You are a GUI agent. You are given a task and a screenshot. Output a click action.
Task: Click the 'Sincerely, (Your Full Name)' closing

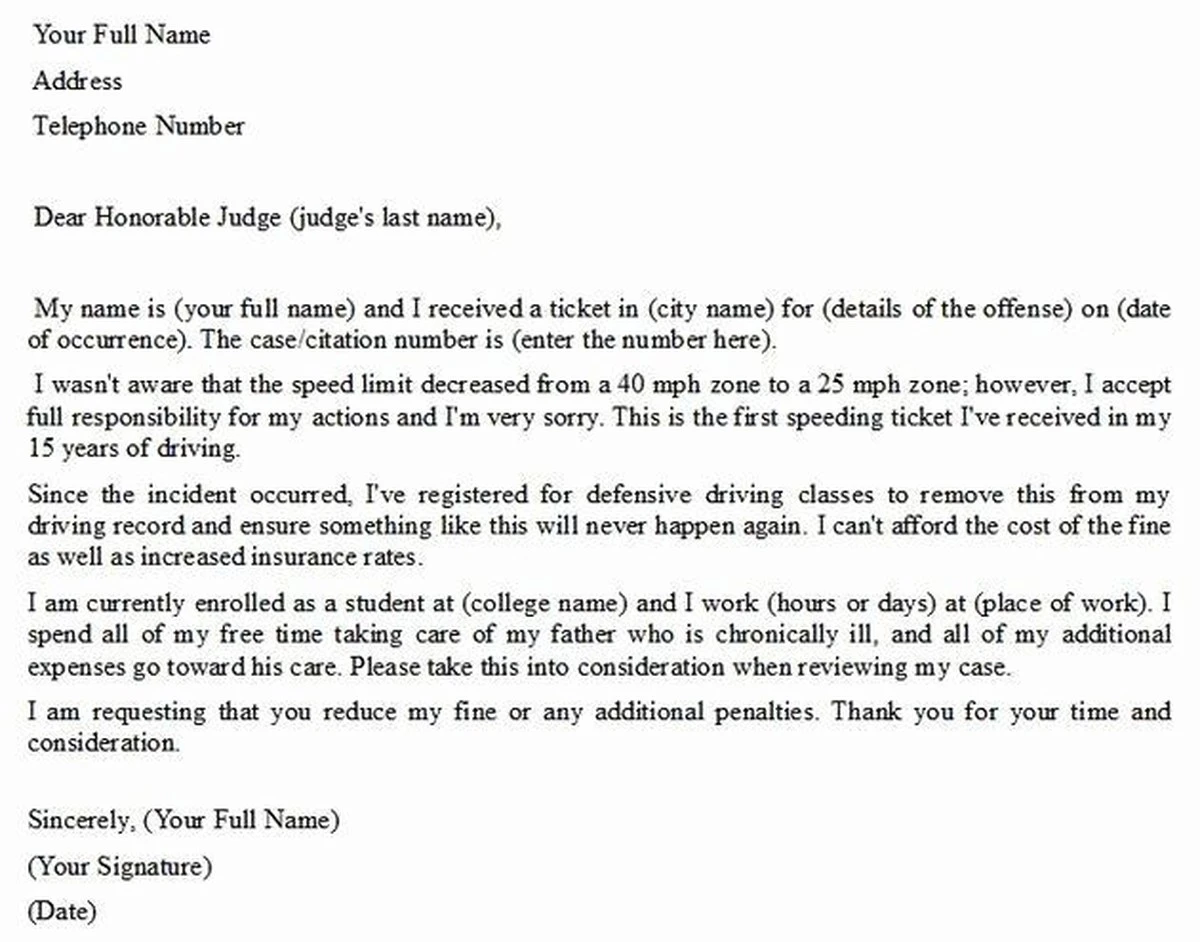point(184,821)
